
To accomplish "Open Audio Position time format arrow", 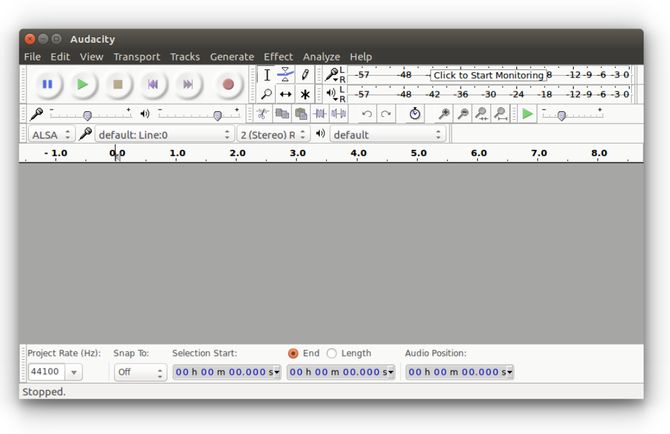I will (509, 372).
